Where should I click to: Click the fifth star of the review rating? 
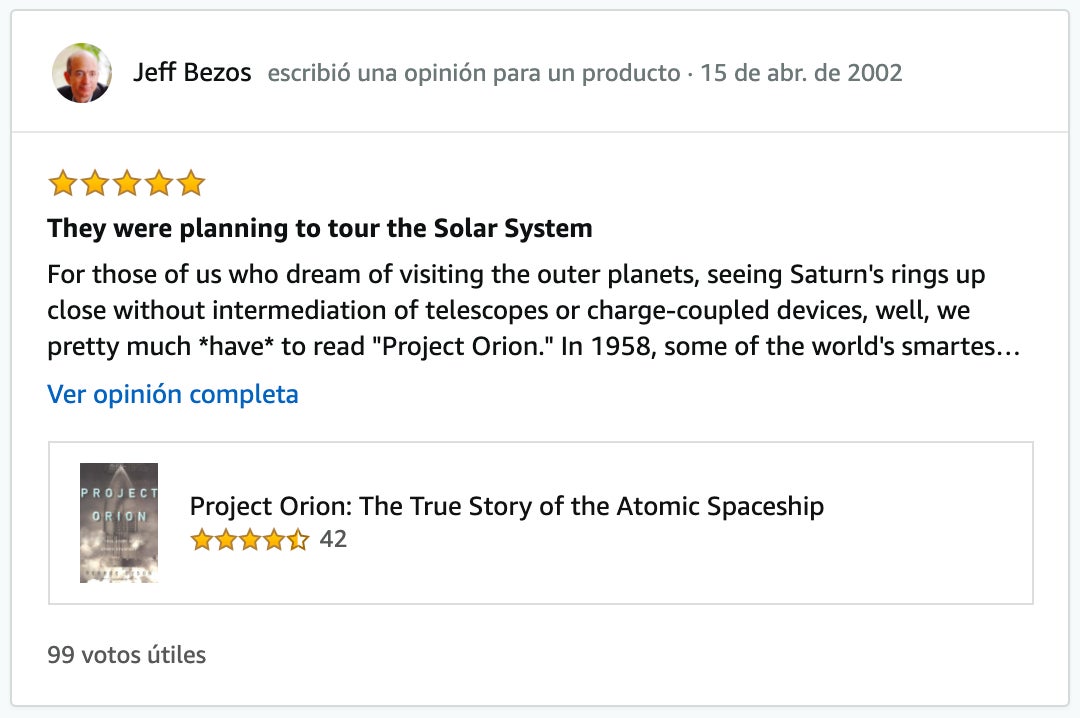click(191, 183)
